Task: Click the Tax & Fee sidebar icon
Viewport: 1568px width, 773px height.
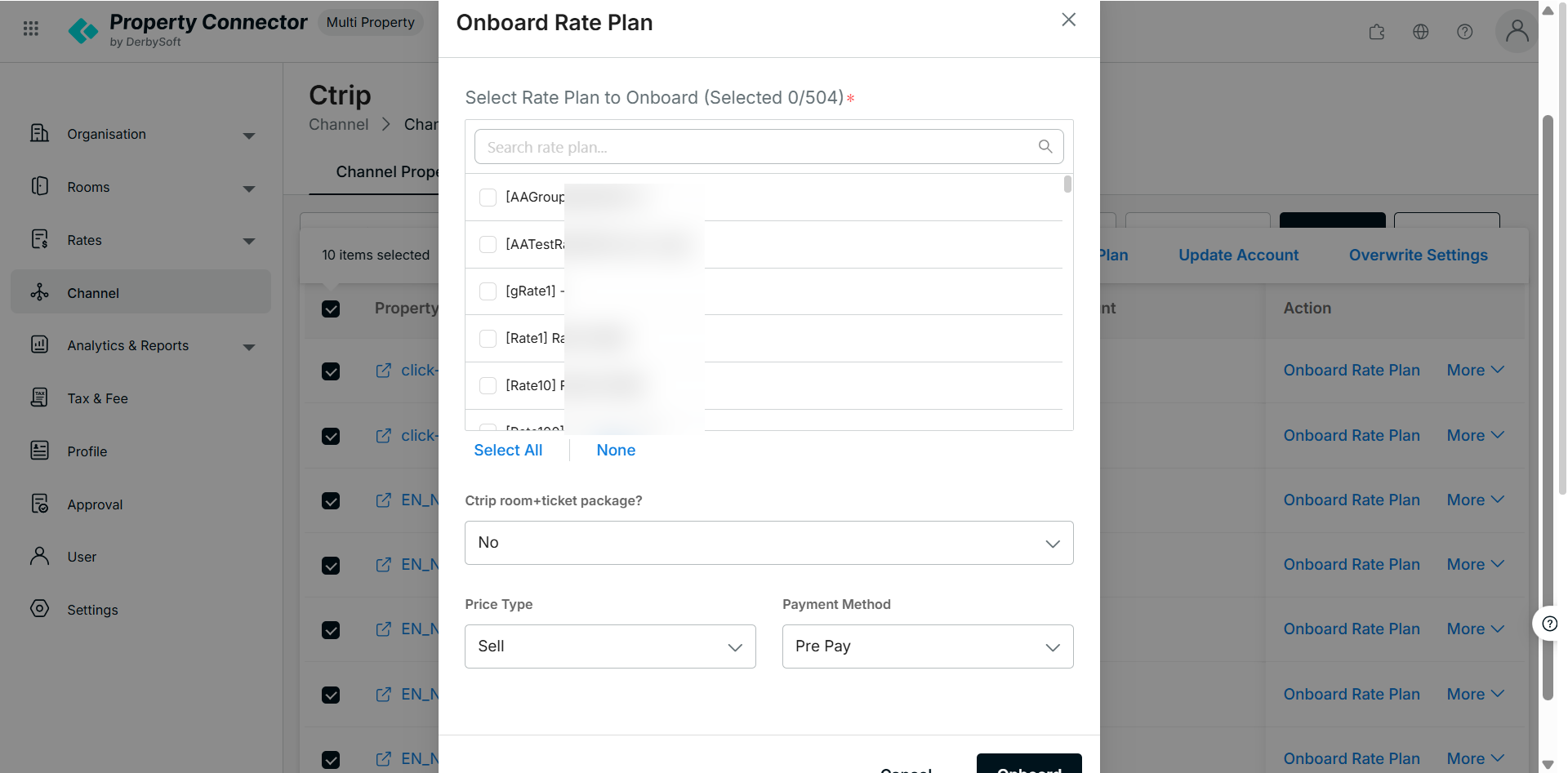Action: click(39, 398)
